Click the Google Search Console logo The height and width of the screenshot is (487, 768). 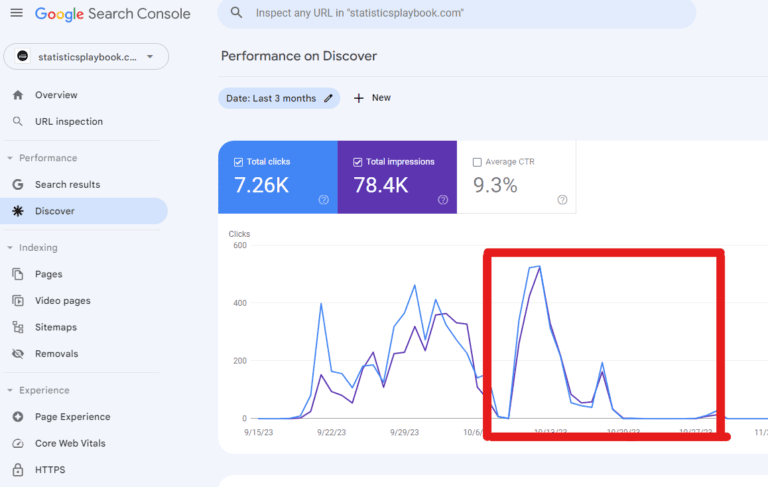tap(113, 14)
